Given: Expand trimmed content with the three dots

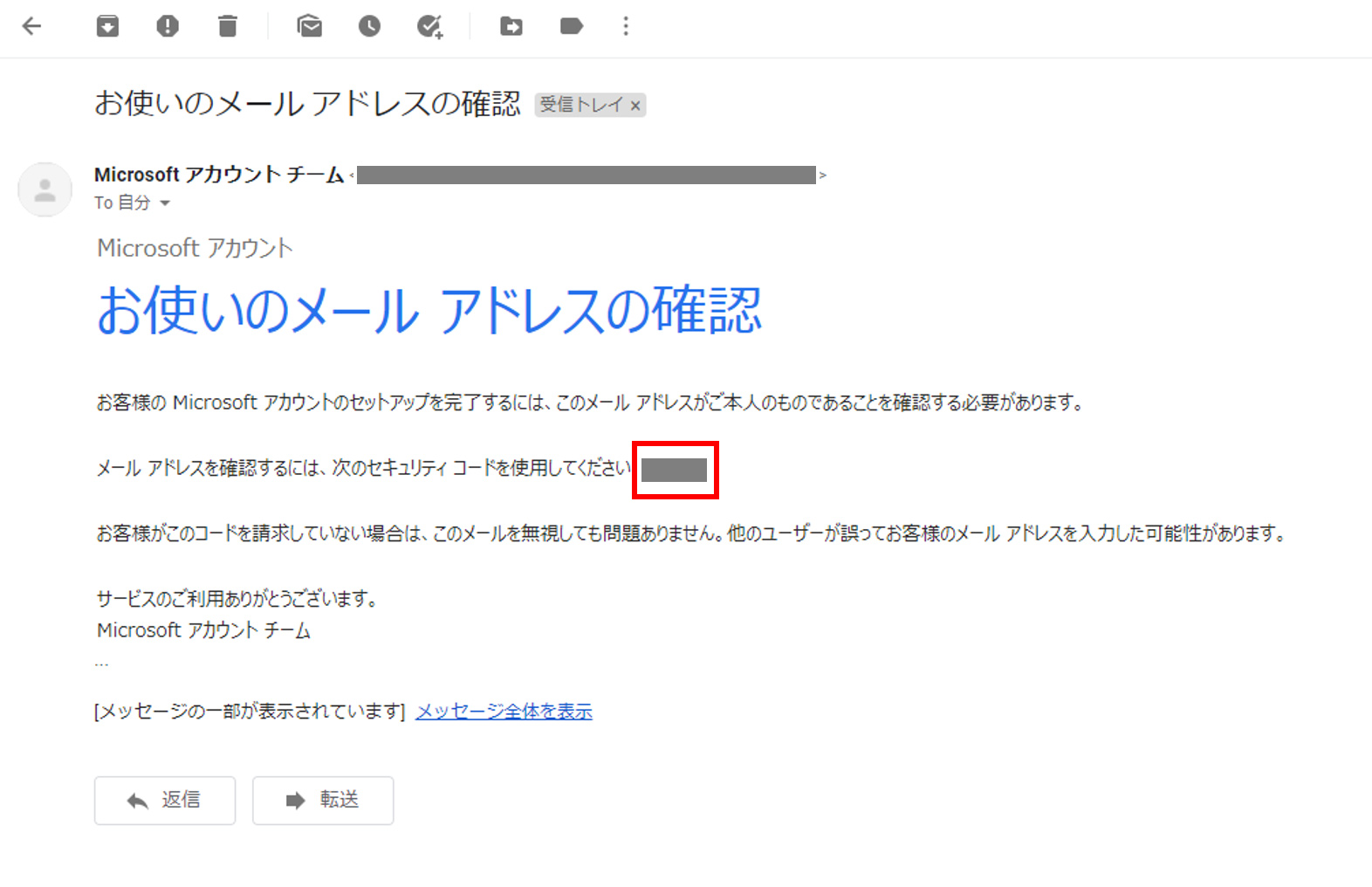Looking at the screenshot, I should (102, 664).
